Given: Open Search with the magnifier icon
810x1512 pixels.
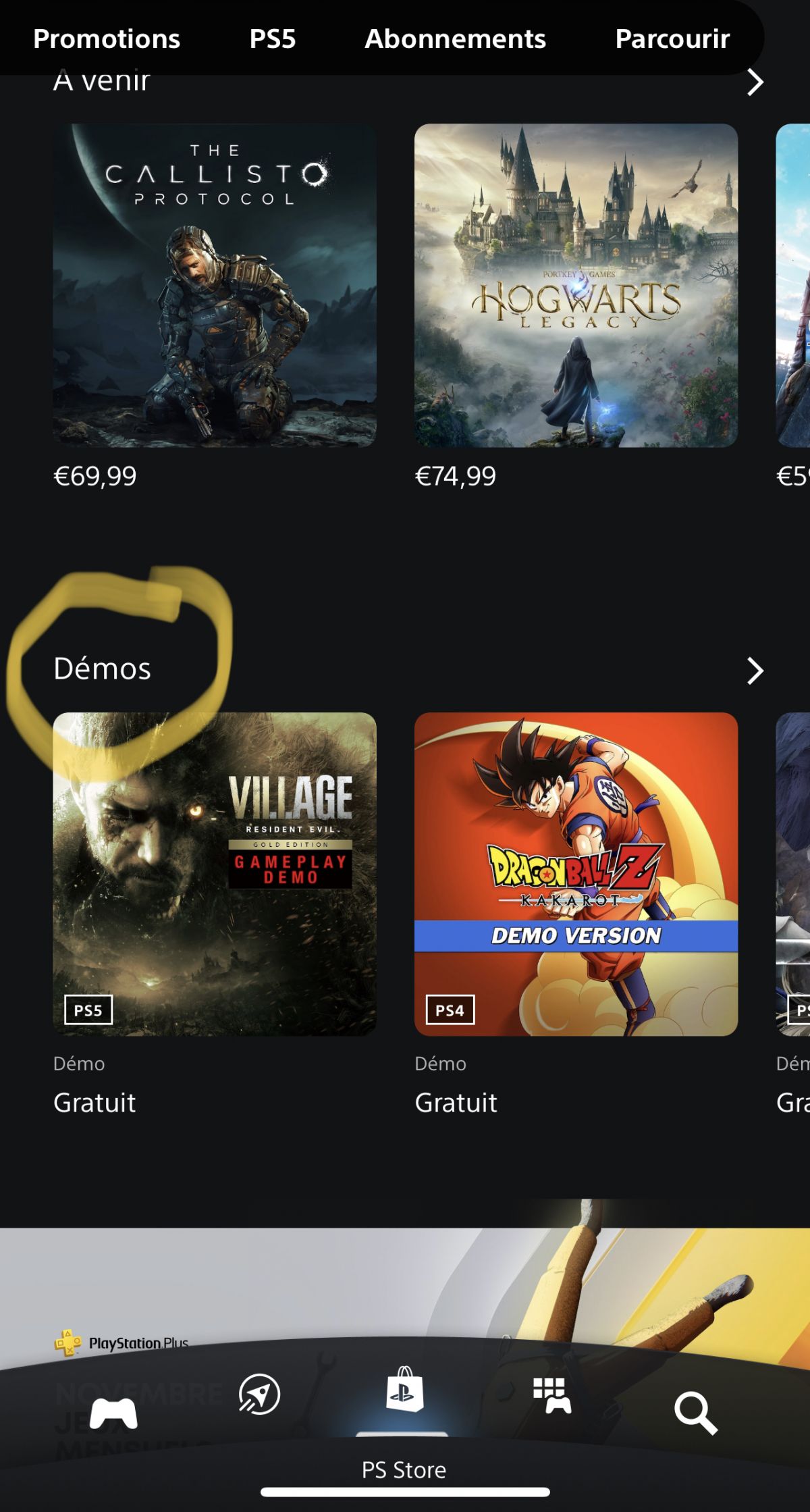Looking at the screenshot, I should (695, 1412).
